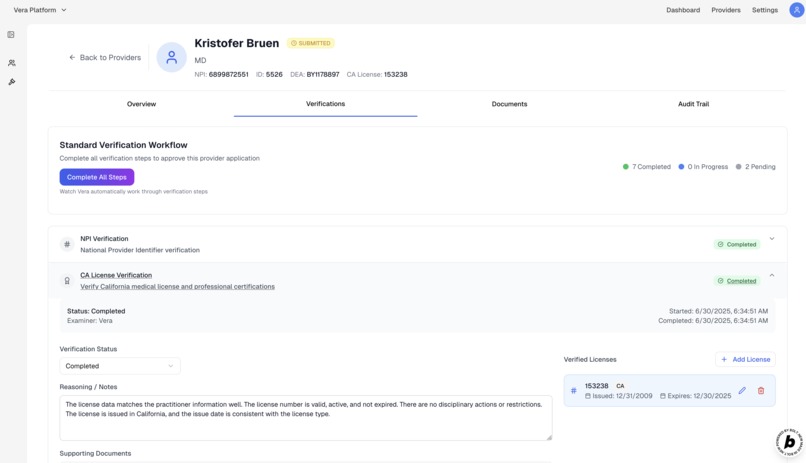Click Expires: 12/30/2025 on license card

click(x=695, y=396)
